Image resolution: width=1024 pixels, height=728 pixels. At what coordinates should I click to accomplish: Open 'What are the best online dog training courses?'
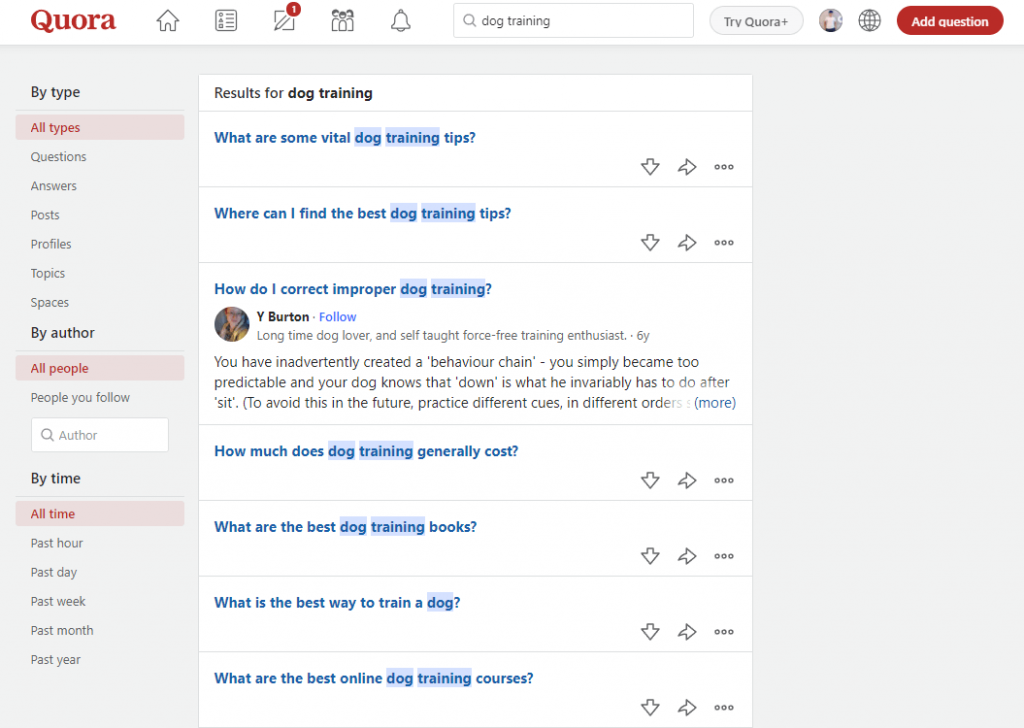point(374,678)
